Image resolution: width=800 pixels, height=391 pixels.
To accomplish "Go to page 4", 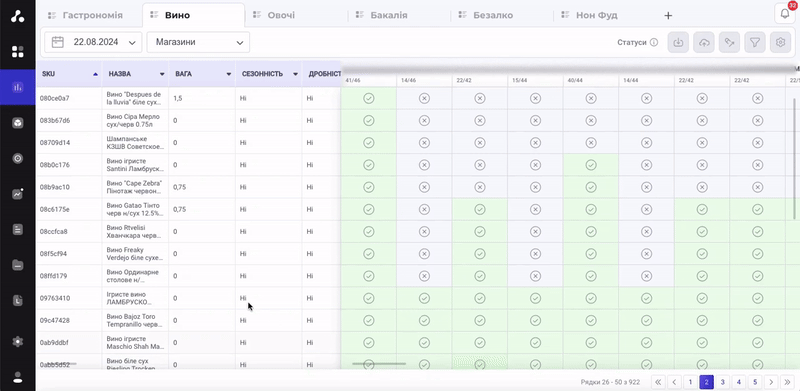I will 739,382.
